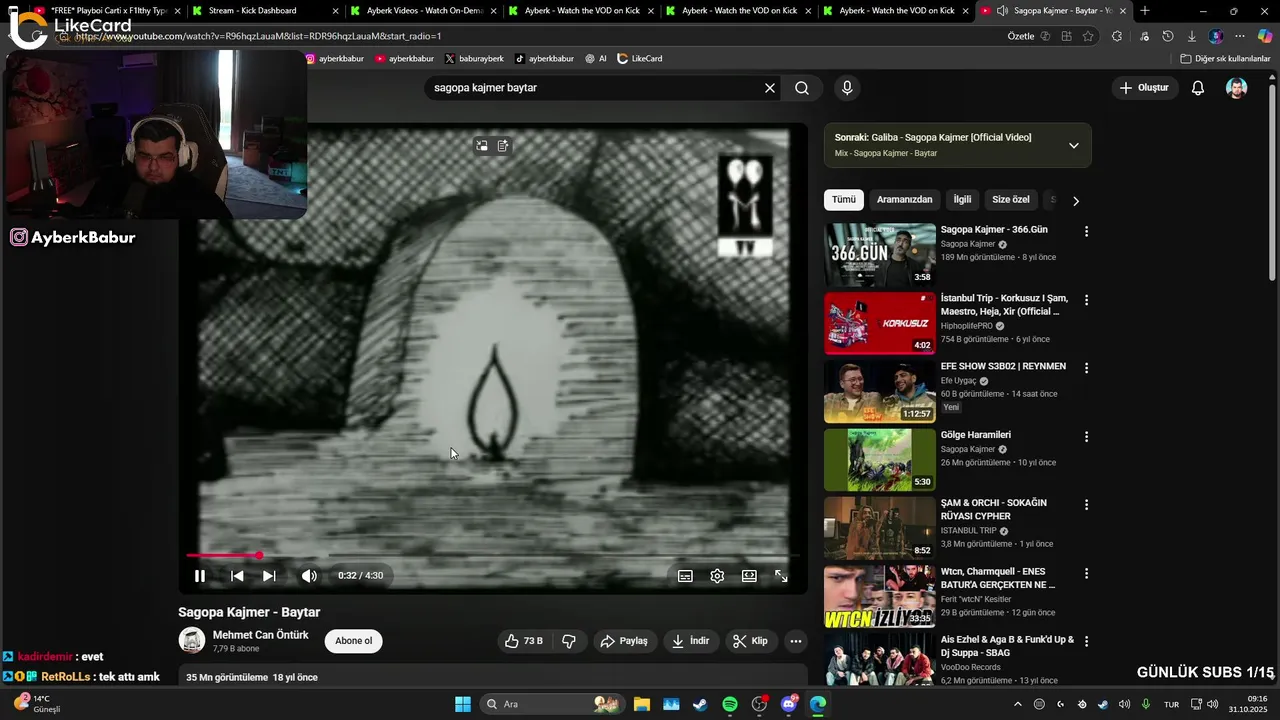Open Mehmet Can Öntürk channel avatar

[192, 641]
